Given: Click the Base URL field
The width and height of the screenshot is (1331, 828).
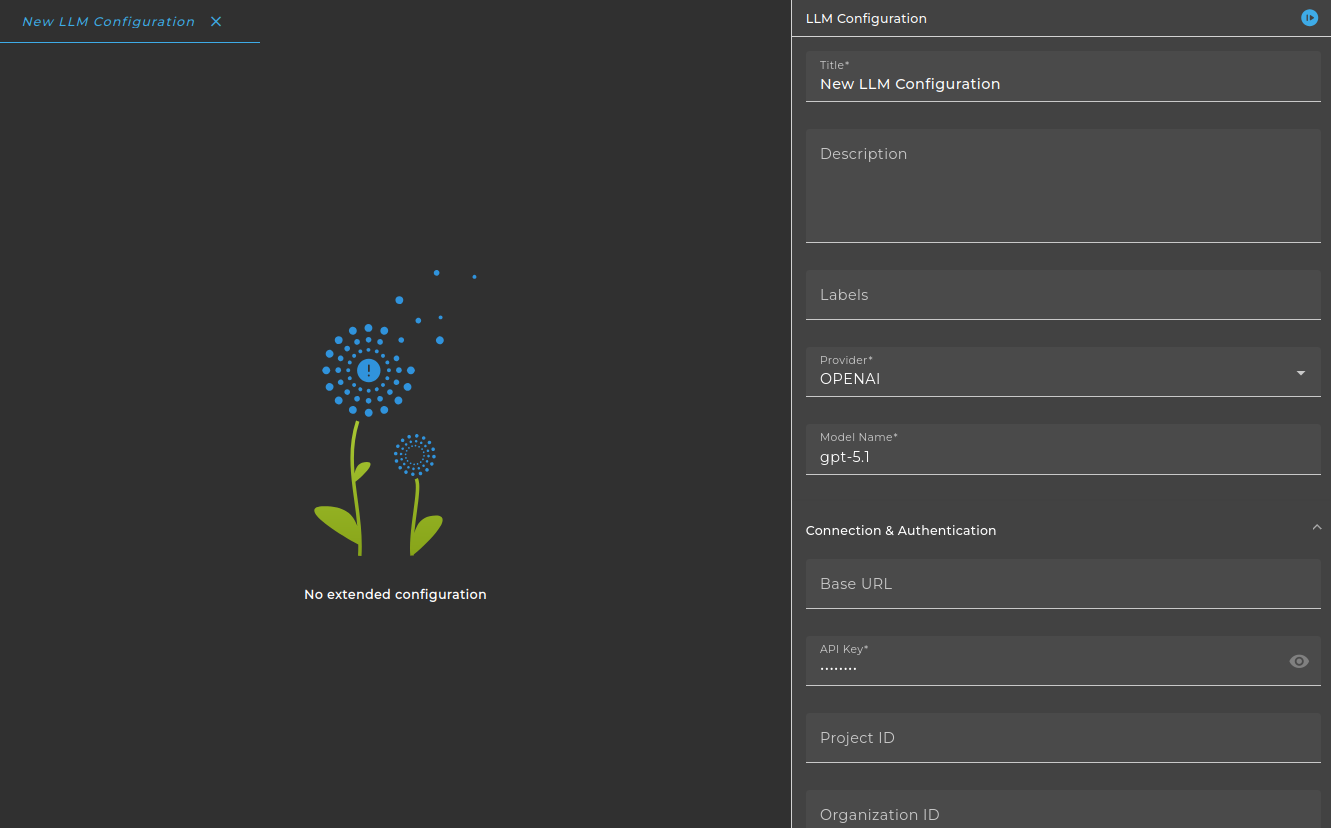Looking at the screenshot, I should point(1063,583).
